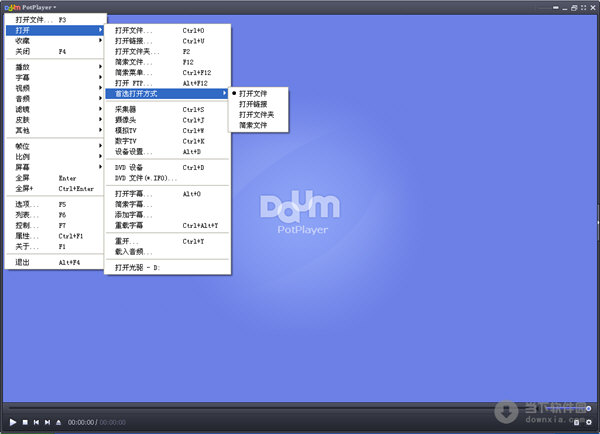Viewport: 600px width, 434px height.
Task: Select 简索文件 radio in 首选打开方式 submenu
Action: pyautogui.click(x=258, y=125)
